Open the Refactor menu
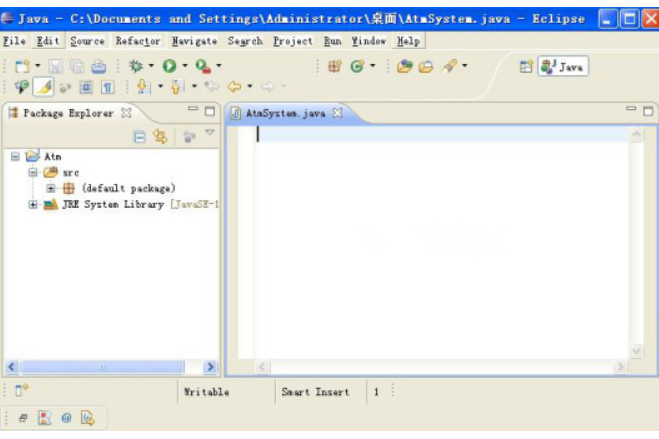The width and height of the screenshot is (659, 439). tap(138, 41)
